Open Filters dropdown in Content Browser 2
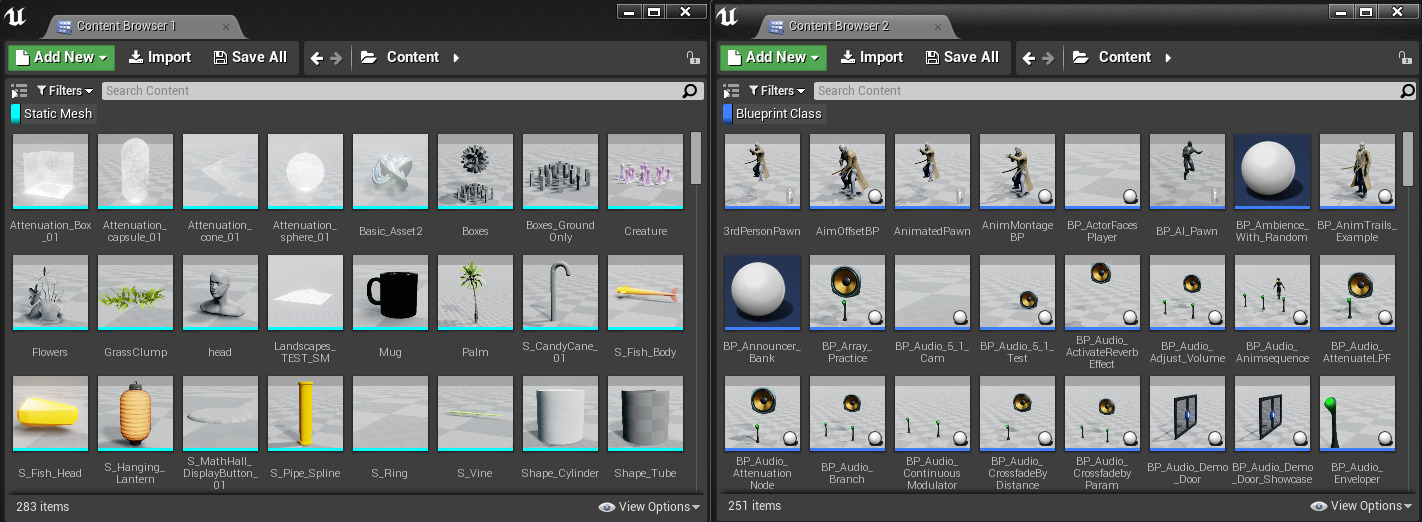1422x522 pixels. click(777, 90)
